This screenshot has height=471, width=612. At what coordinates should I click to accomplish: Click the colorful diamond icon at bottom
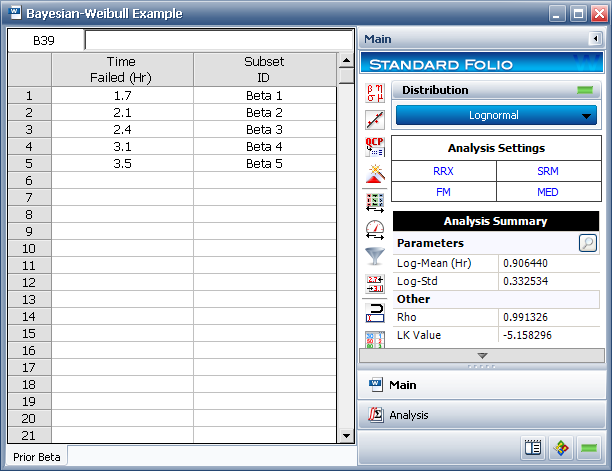561,448
